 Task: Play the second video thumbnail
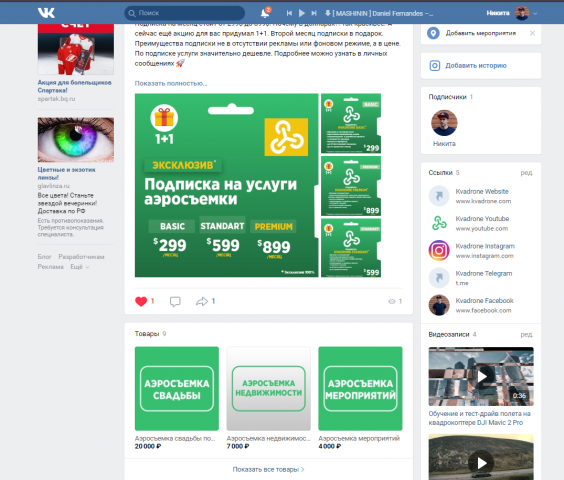[481, 463]
